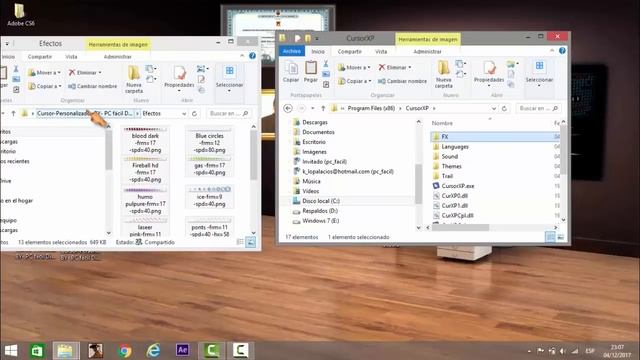Open Google Chrome from taskbar
640x360 pixels.
coord(124,350)
